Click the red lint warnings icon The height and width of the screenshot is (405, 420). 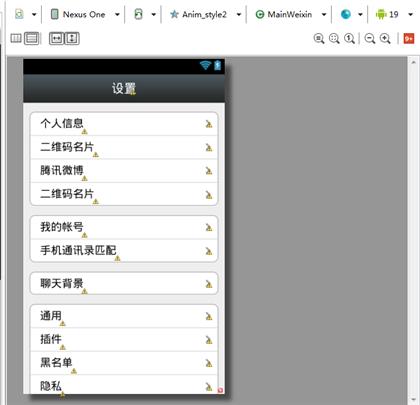pos(409,39)
